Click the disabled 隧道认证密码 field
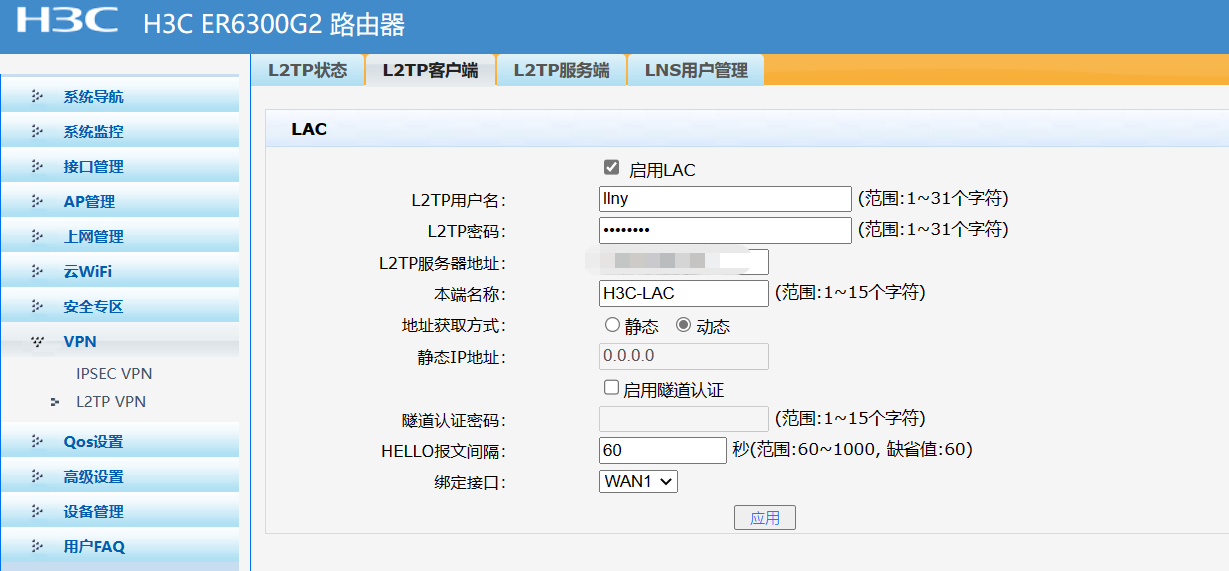This screenshot has height=571, width=1229. pyautogui.click(x=684, y=419)
